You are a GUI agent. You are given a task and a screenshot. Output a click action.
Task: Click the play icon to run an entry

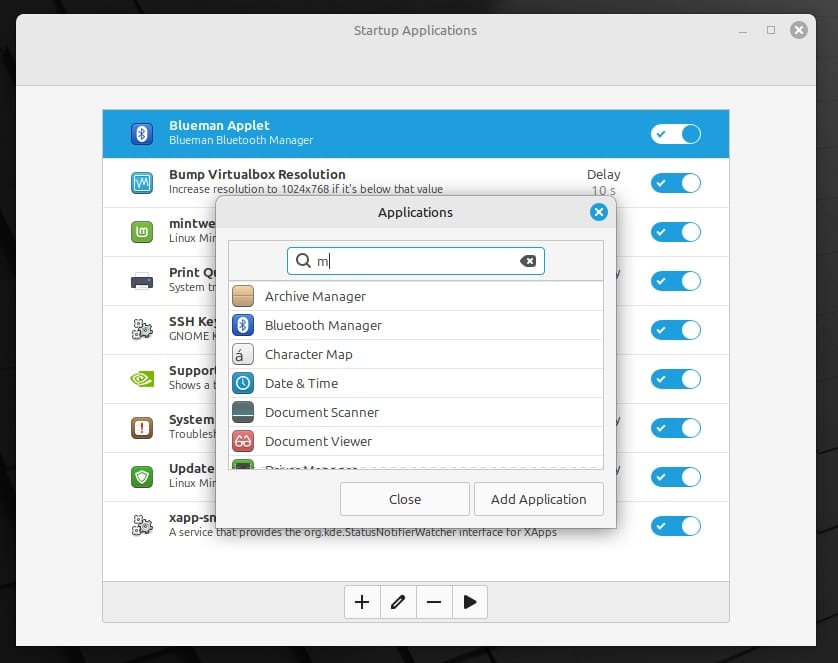pos(470,601)
